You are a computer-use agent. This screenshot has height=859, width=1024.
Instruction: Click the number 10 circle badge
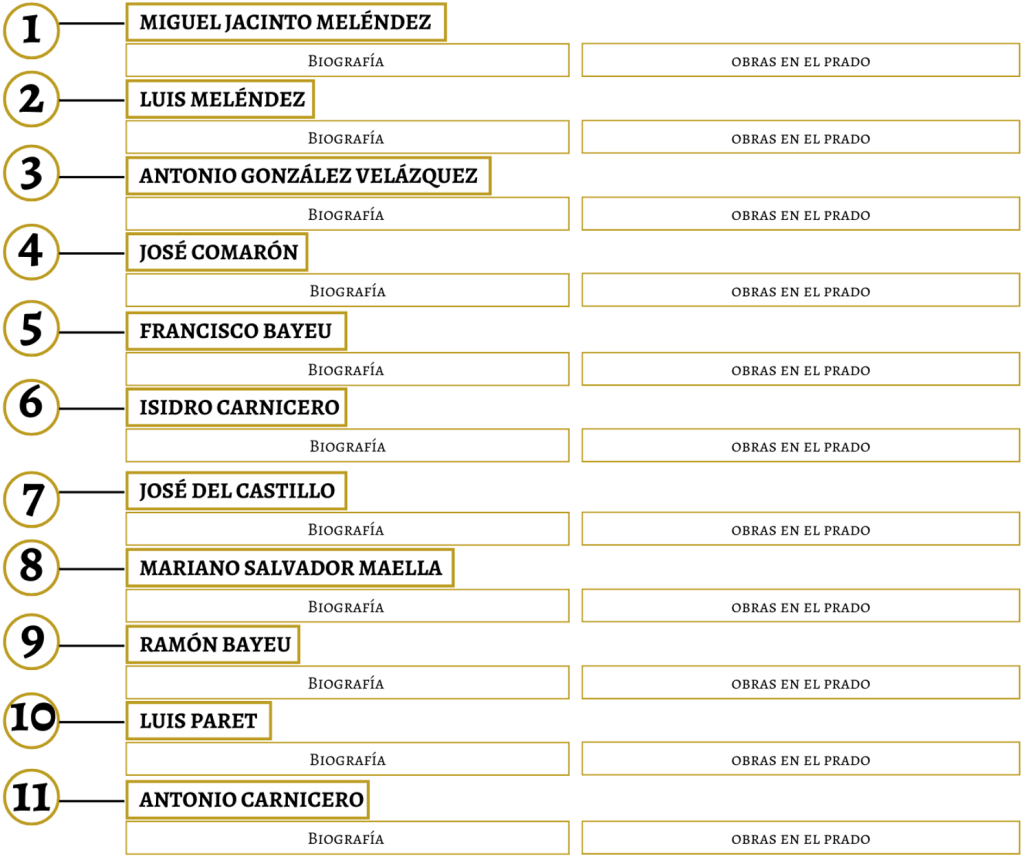point(32,720)
